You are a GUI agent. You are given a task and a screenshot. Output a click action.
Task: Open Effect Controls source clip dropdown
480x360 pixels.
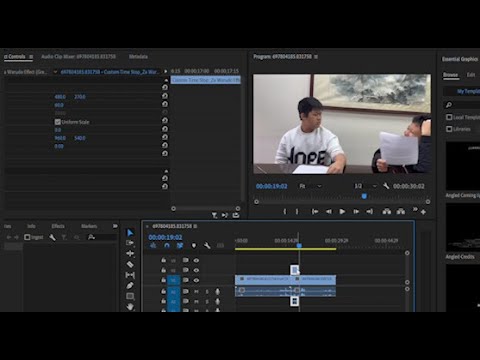55,72
